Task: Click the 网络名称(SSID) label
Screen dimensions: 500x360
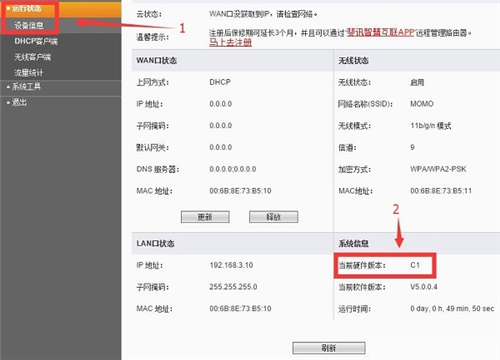Action: [365, 104]
